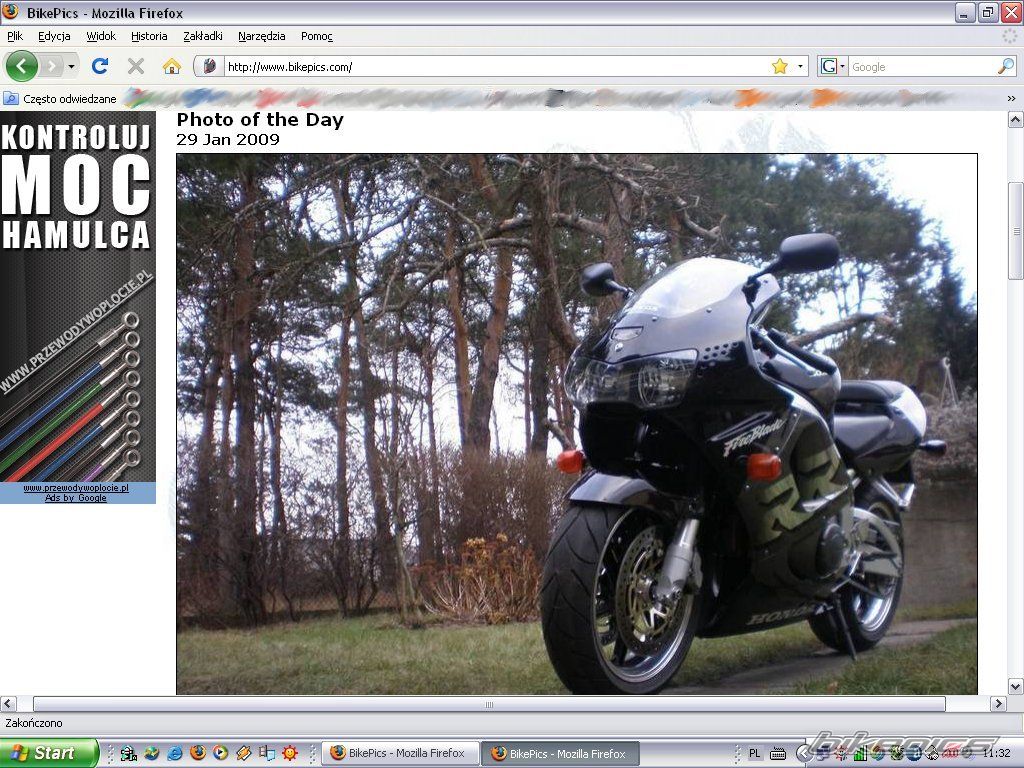Open the Narzędzia menu
The image size is (1024, 768).
pyautogui.click(x=262, y=37)
